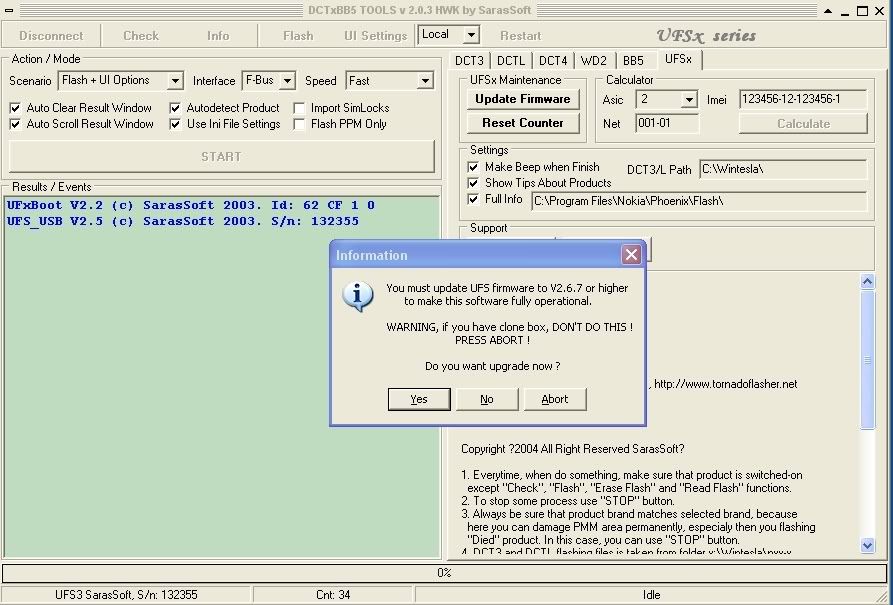Click the Restart toolbar button
The height and width of the screenshot is (605, 893).
point(521,35)
